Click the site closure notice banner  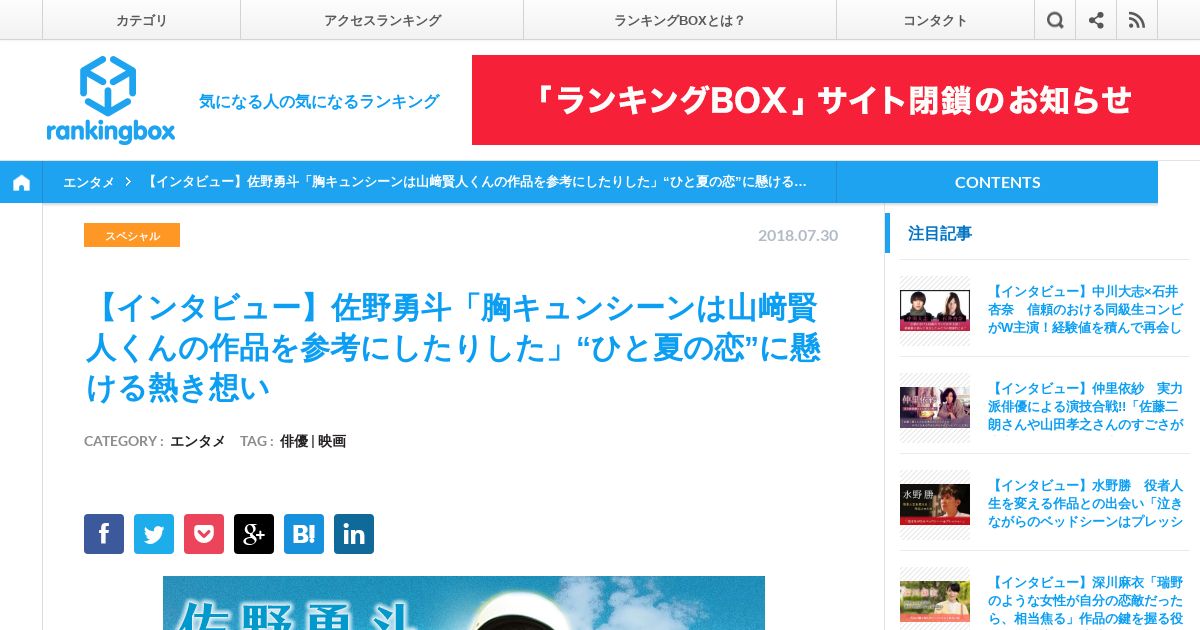[x=836, y=100]
